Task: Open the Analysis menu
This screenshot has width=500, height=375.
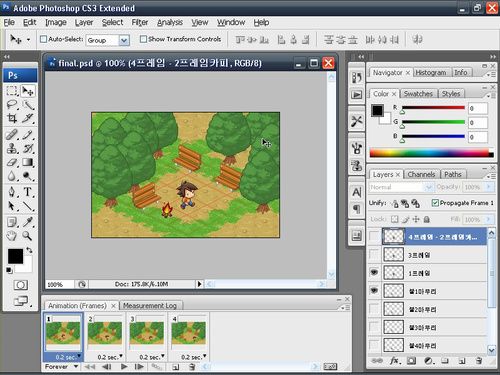Action: (x=170, y=22)
